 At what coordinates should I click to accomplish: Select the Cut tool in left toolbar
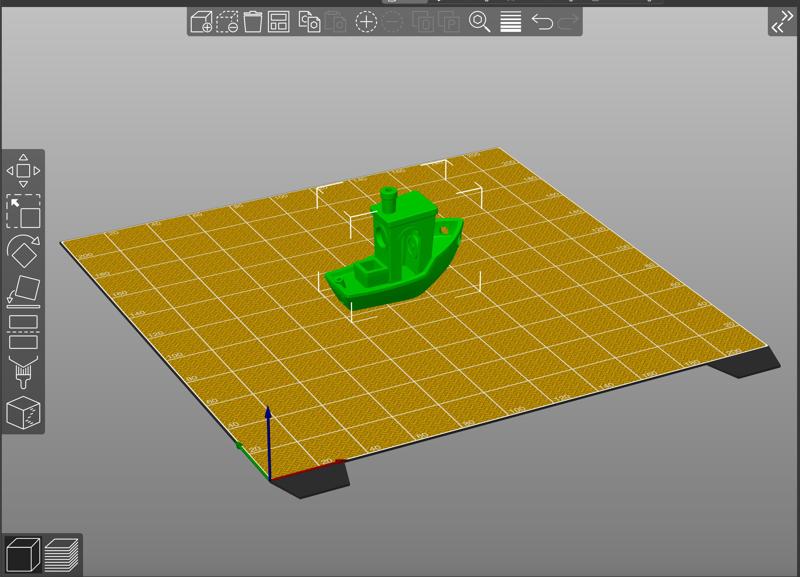click(23, 332)
